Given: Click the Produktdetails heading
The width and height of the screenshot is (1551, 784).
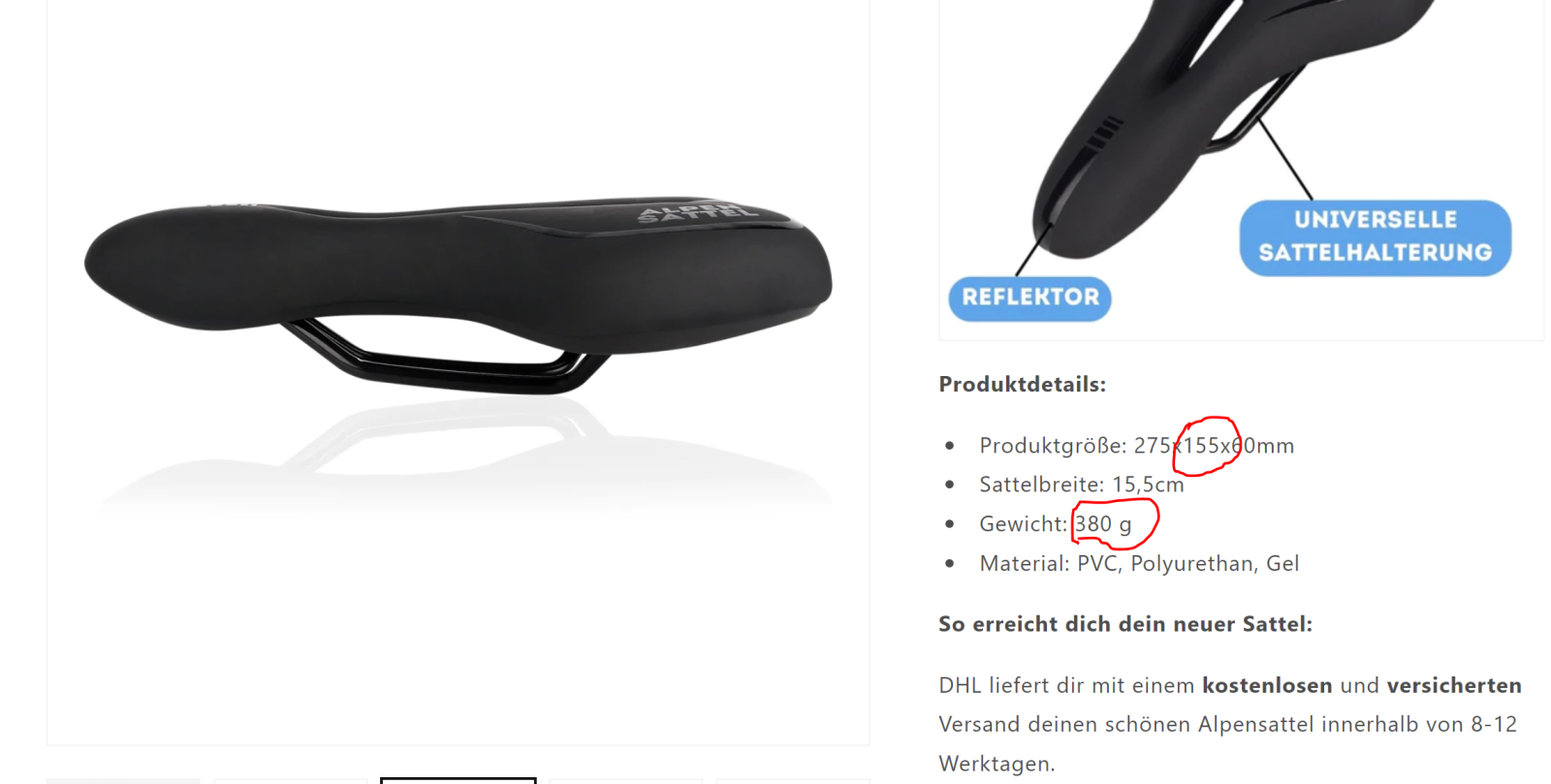Looking at the screenshot, I should click(x=1022, y=384).
